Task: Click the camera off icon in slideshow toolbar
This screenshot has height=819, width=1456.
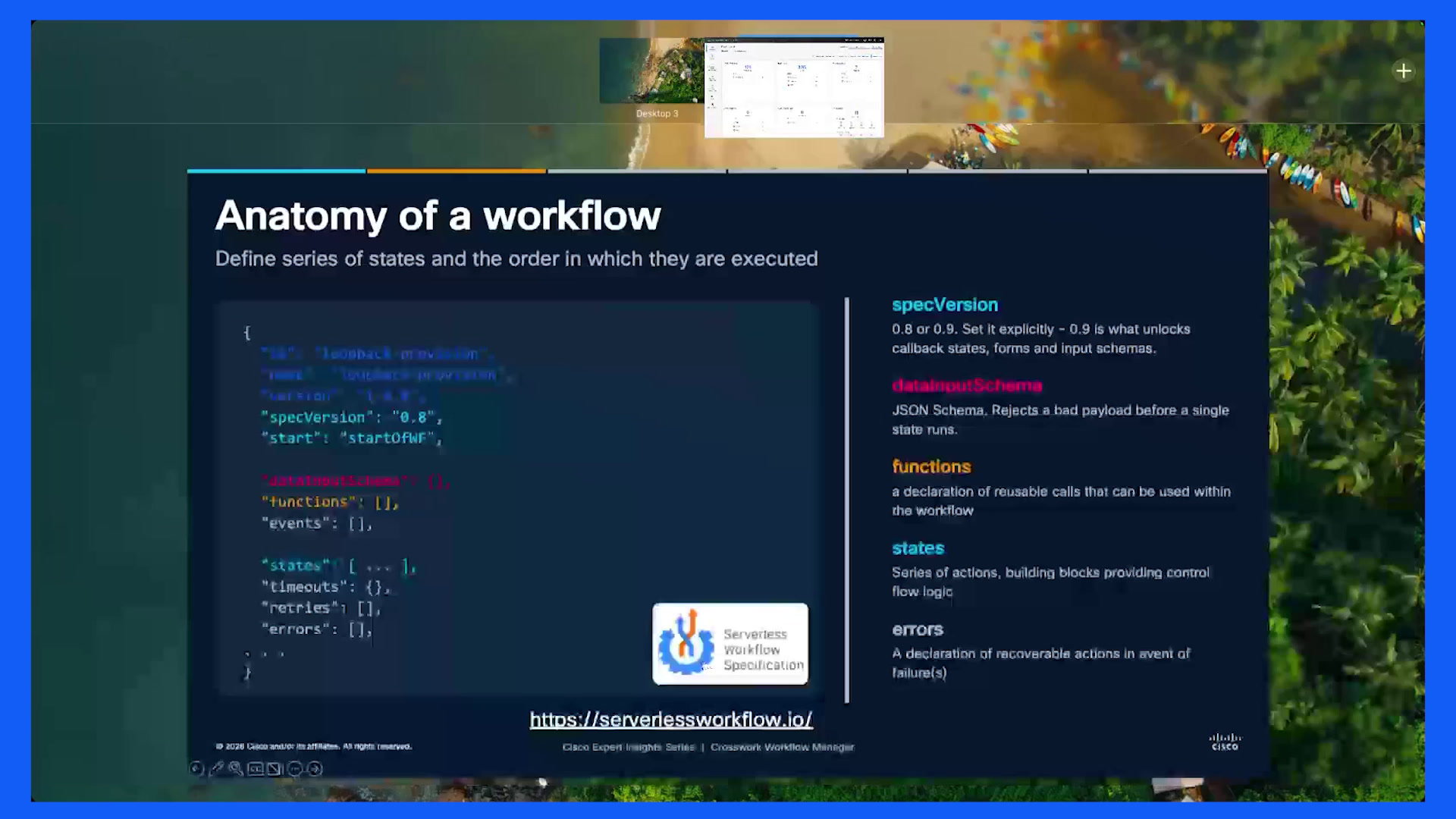Action: coord(275,769)
